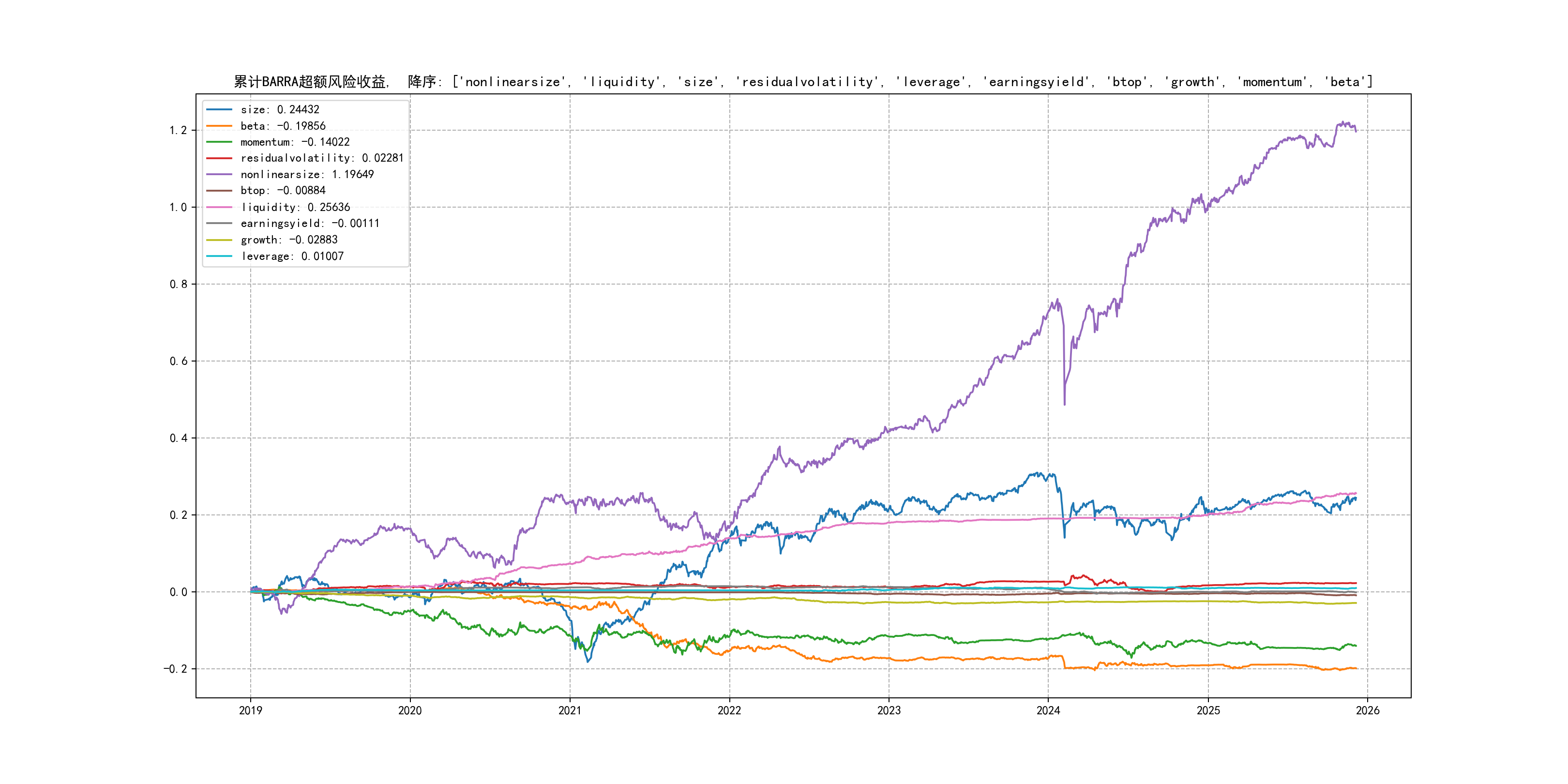Screen dimensions: 1568x784
Task: Click the liquidity pink legend swatch
Action: click(x=219, y=208)
